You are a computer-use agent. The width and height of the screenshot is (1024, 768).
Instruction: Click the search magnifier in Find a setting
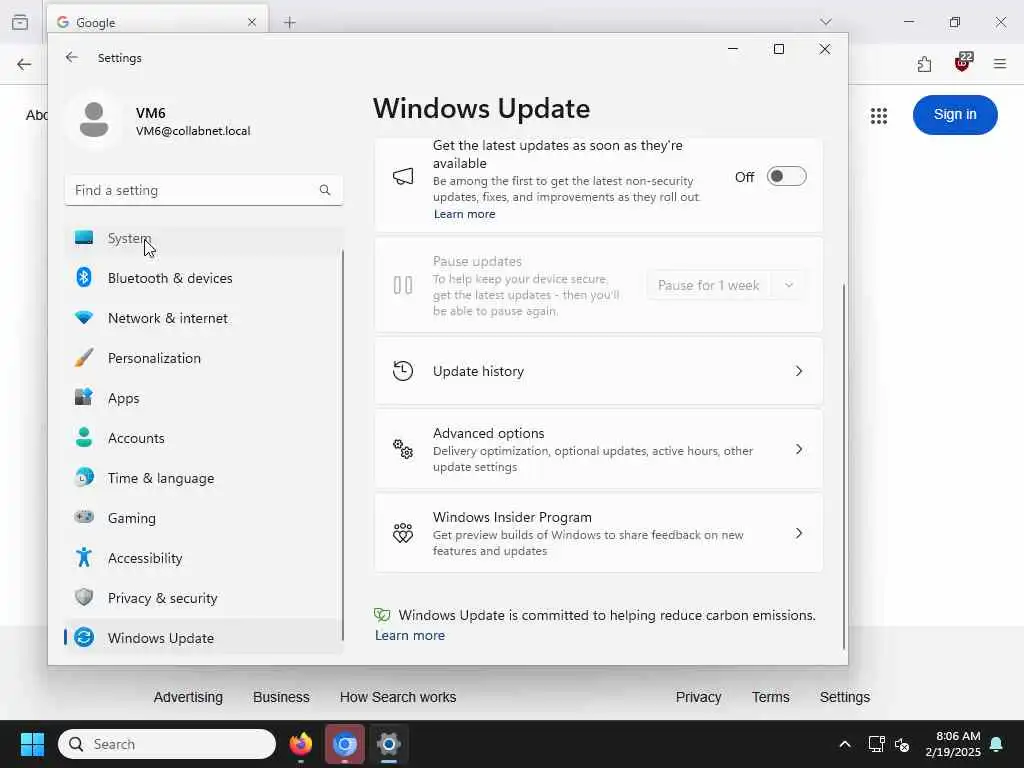coord(325,190)
